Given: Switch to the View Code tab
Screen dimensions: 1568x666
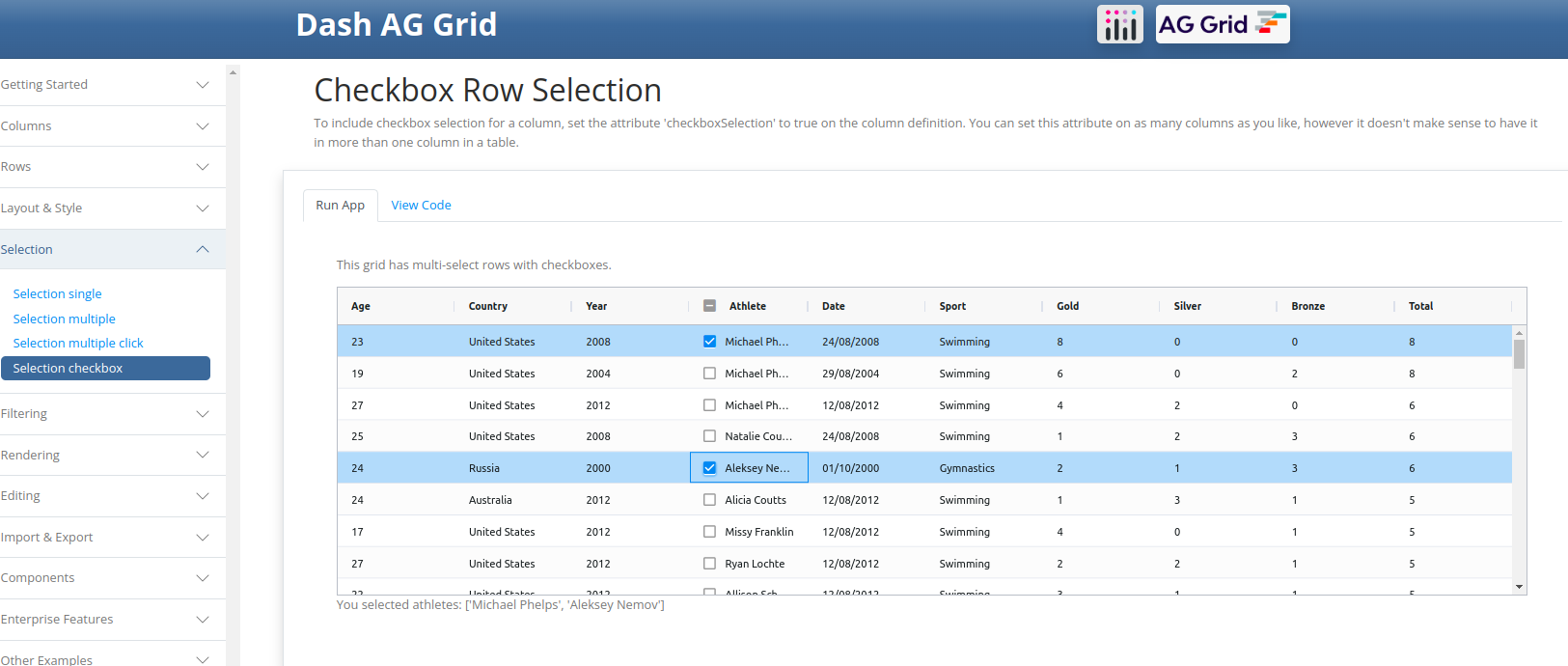Looking at the screenshot, I should (421, 206).
